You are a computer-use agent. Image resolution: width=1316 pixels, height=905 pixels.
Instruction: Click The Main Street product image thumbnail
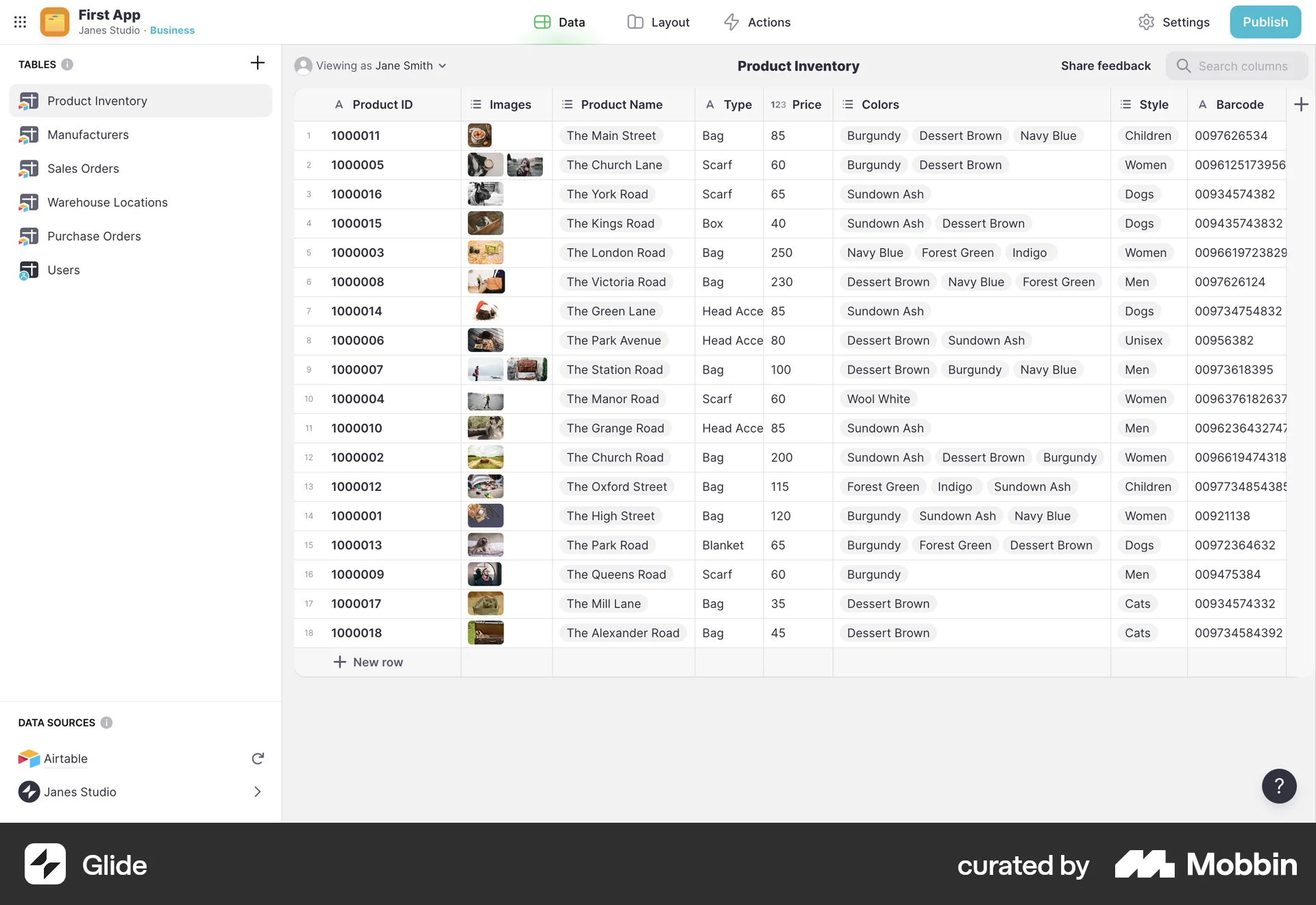[x=479, y=135]
